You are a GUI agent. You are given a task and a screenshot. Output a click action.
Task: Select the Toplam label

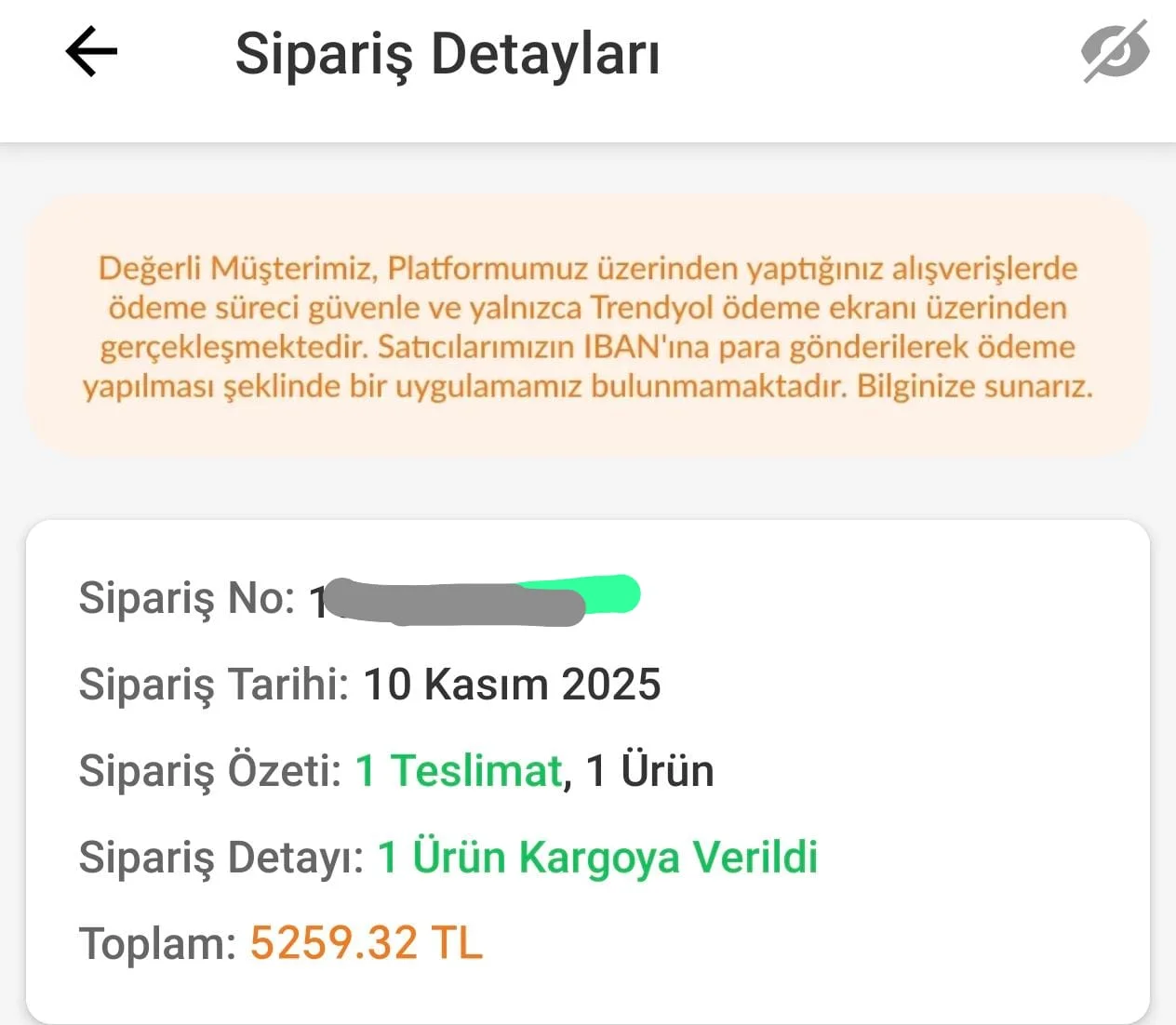click(x=158, y=942)
